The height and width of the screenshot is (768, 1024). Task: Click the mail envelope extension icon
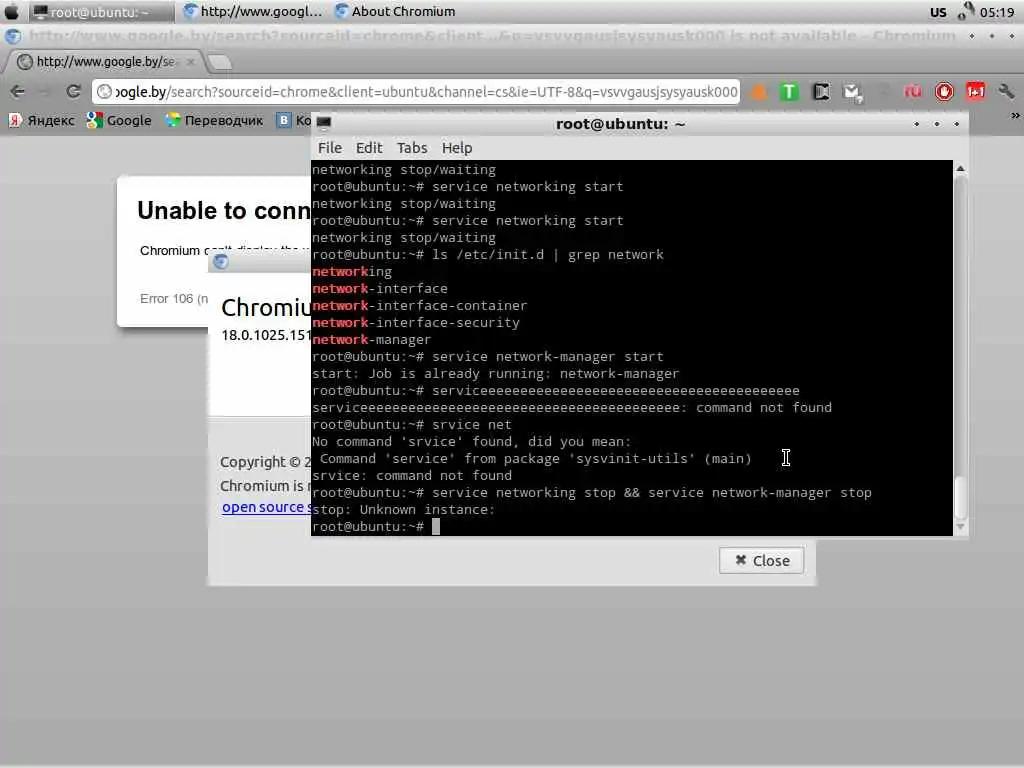coord(852,92)
